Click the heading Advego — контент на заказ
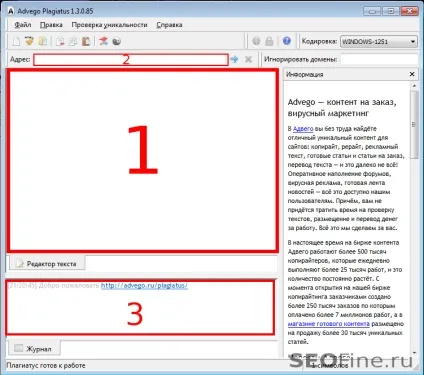This screenshot has width=424, height=375. (342, 107)
